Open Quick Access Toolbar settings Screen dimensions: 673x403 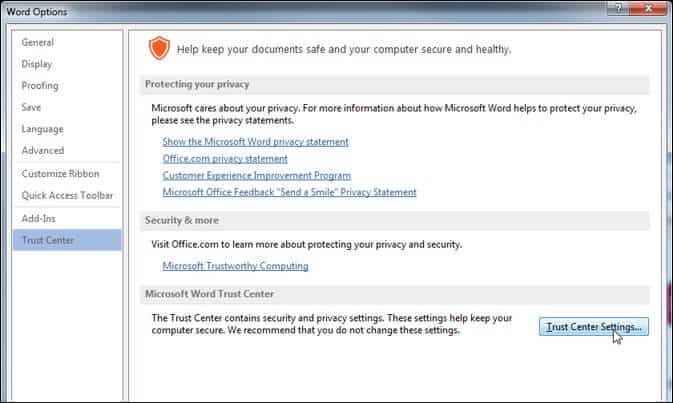click(x=67, y=196)
